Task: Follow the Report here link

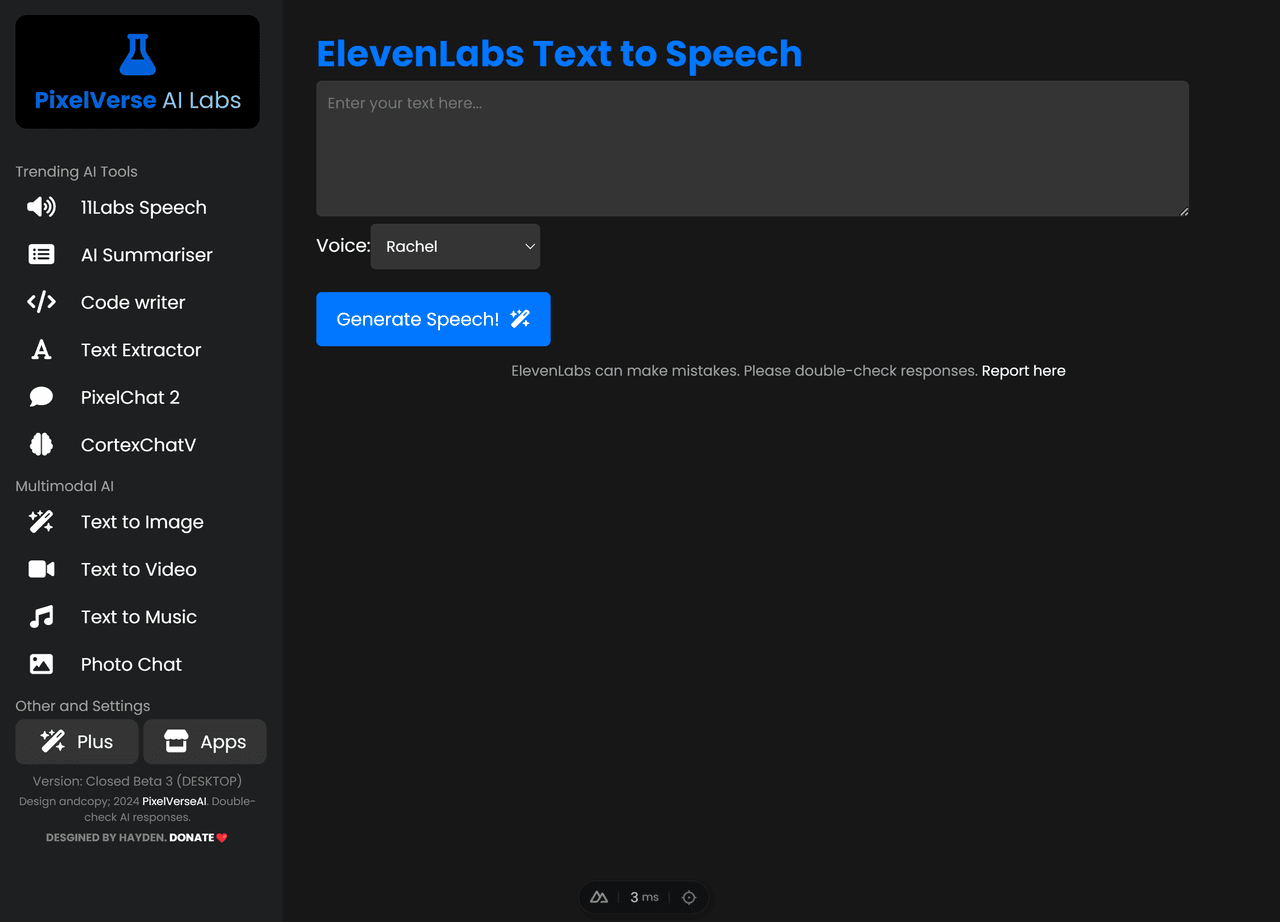Action: (x=1023, y=371)
